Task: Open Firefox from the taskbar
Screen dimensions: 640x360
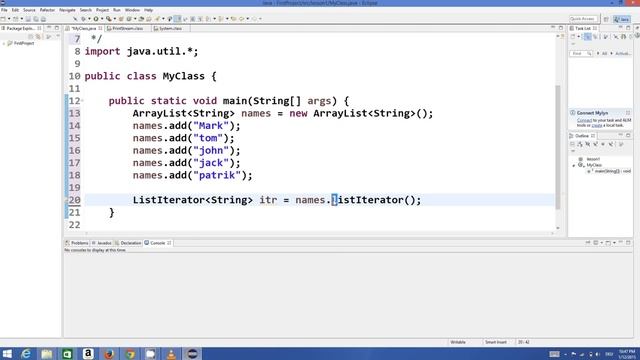Action: [109, 353]
